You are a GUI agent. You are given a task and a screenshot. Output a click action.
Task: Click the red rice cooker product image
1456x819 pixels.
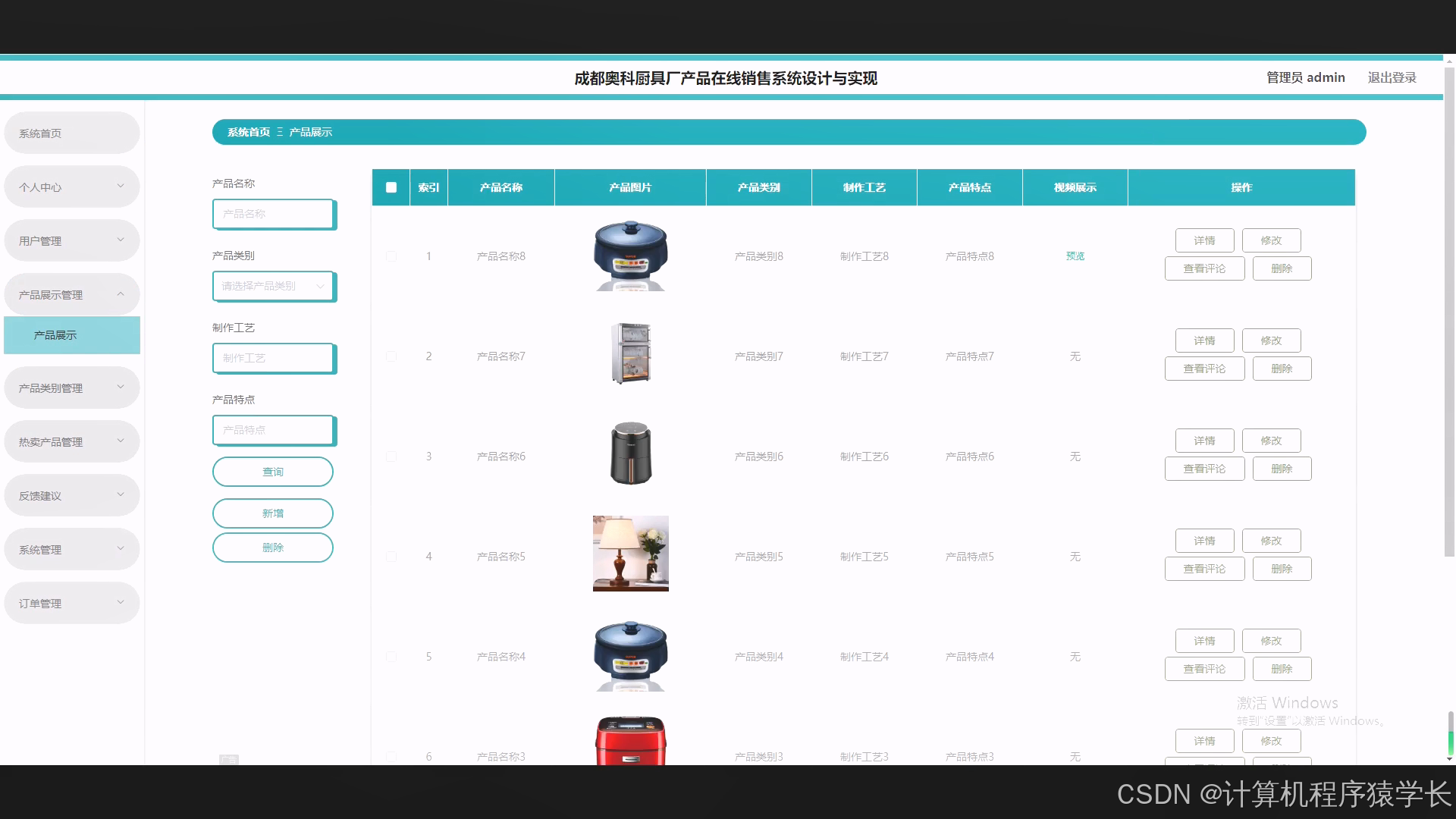pyautogui.click(x=630, y=741)
